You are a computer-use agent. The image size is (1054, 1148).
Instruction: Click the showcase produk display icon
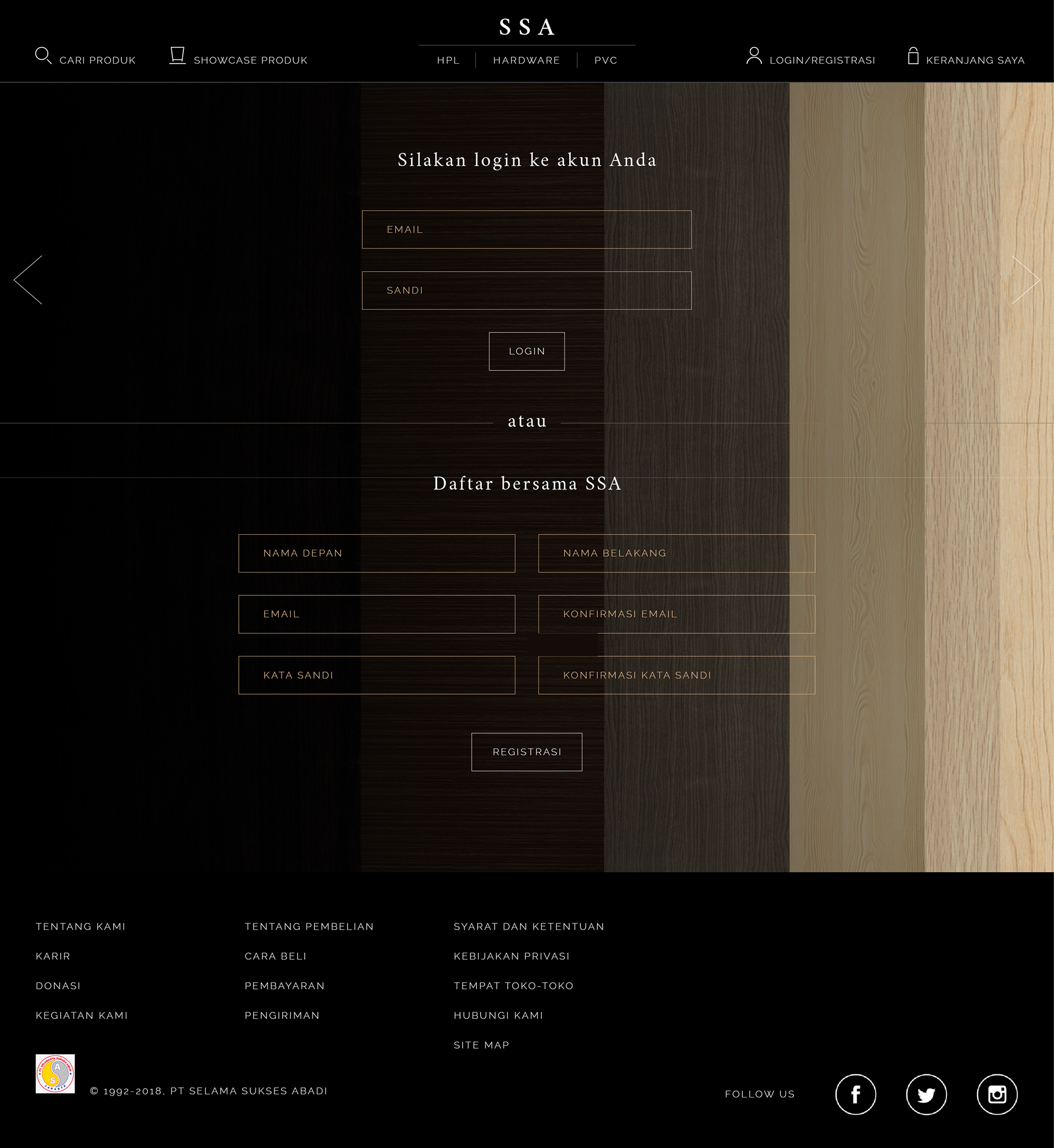click(x=177, y=55)
